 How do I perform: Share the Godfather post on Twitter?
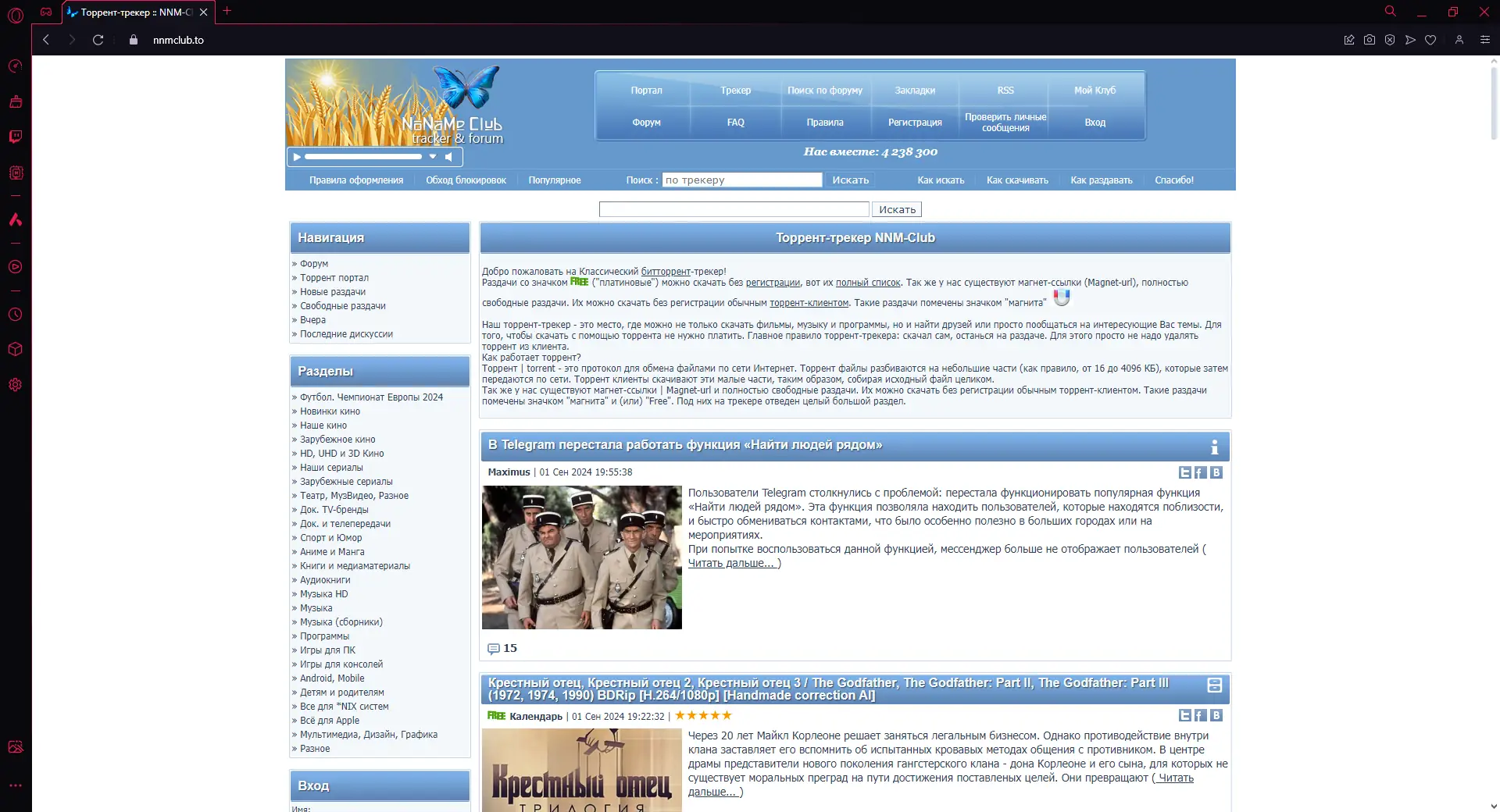click(x=1185, y=715)
